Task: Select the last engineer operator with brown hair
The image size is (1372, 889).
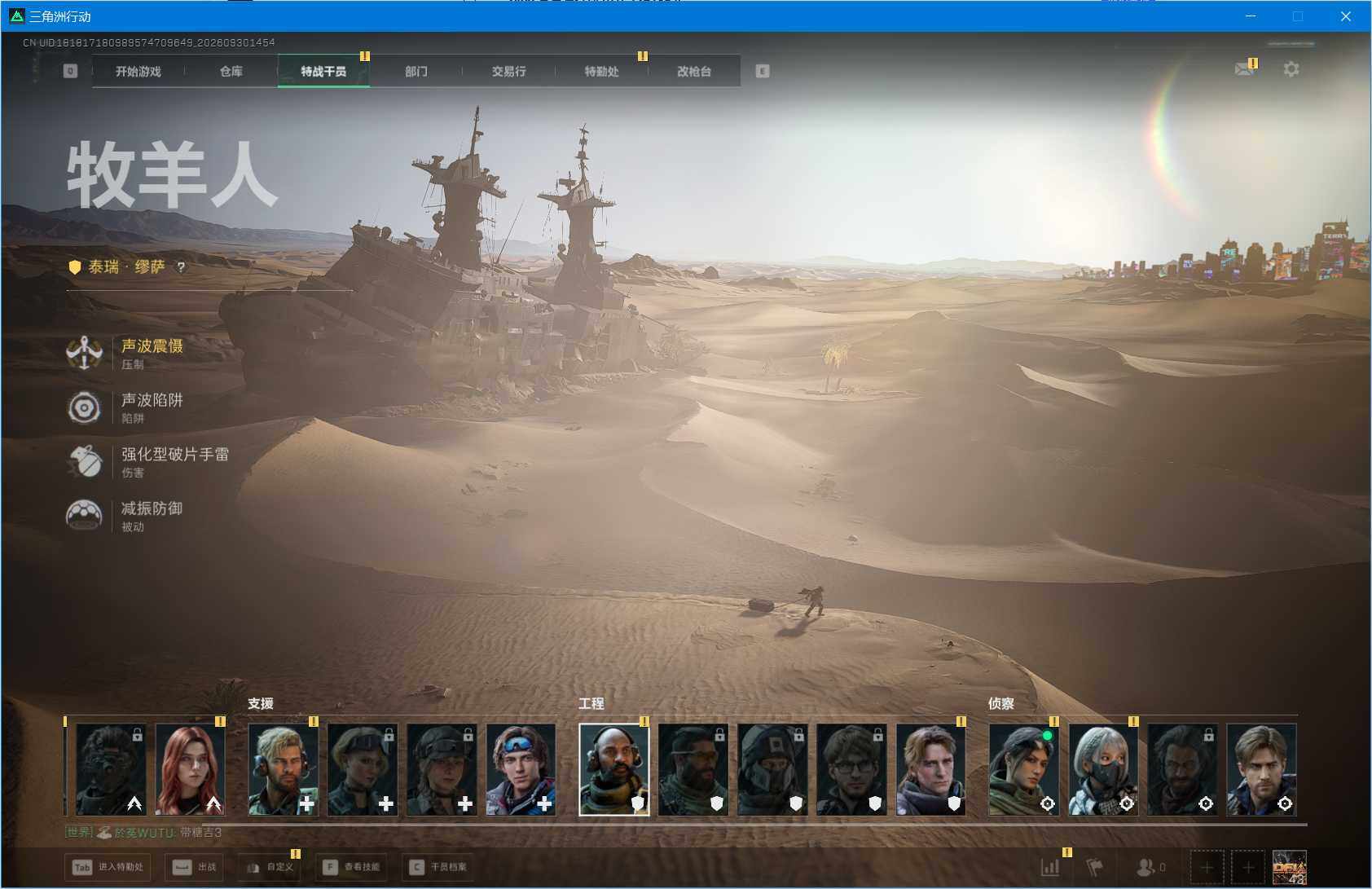Action: [x=931, y=769]
